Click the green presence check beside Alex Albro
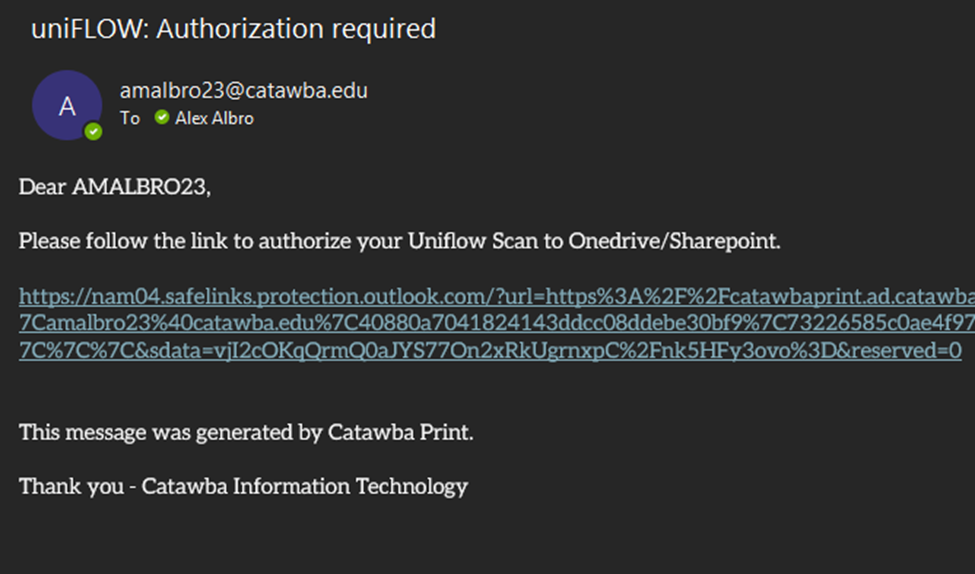The height and width of the screenshot is (574, 975). [162, 117]
